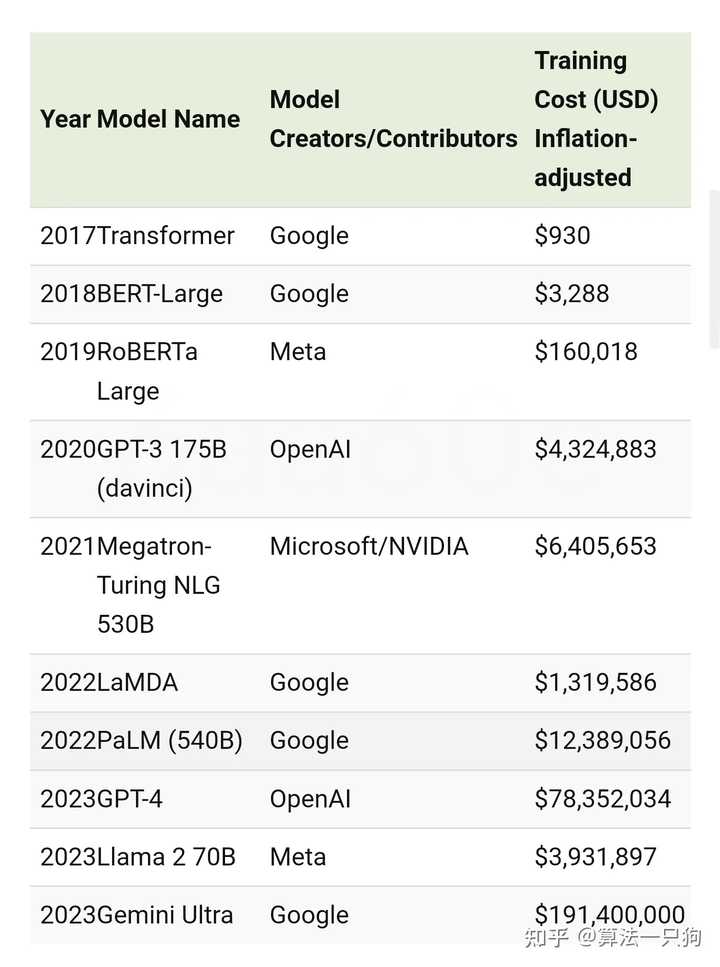Select the Transformer model name cell
Image resolution: width=720 pixels, height=967 pixels.
pyautogui.click(x=166, y=236)
